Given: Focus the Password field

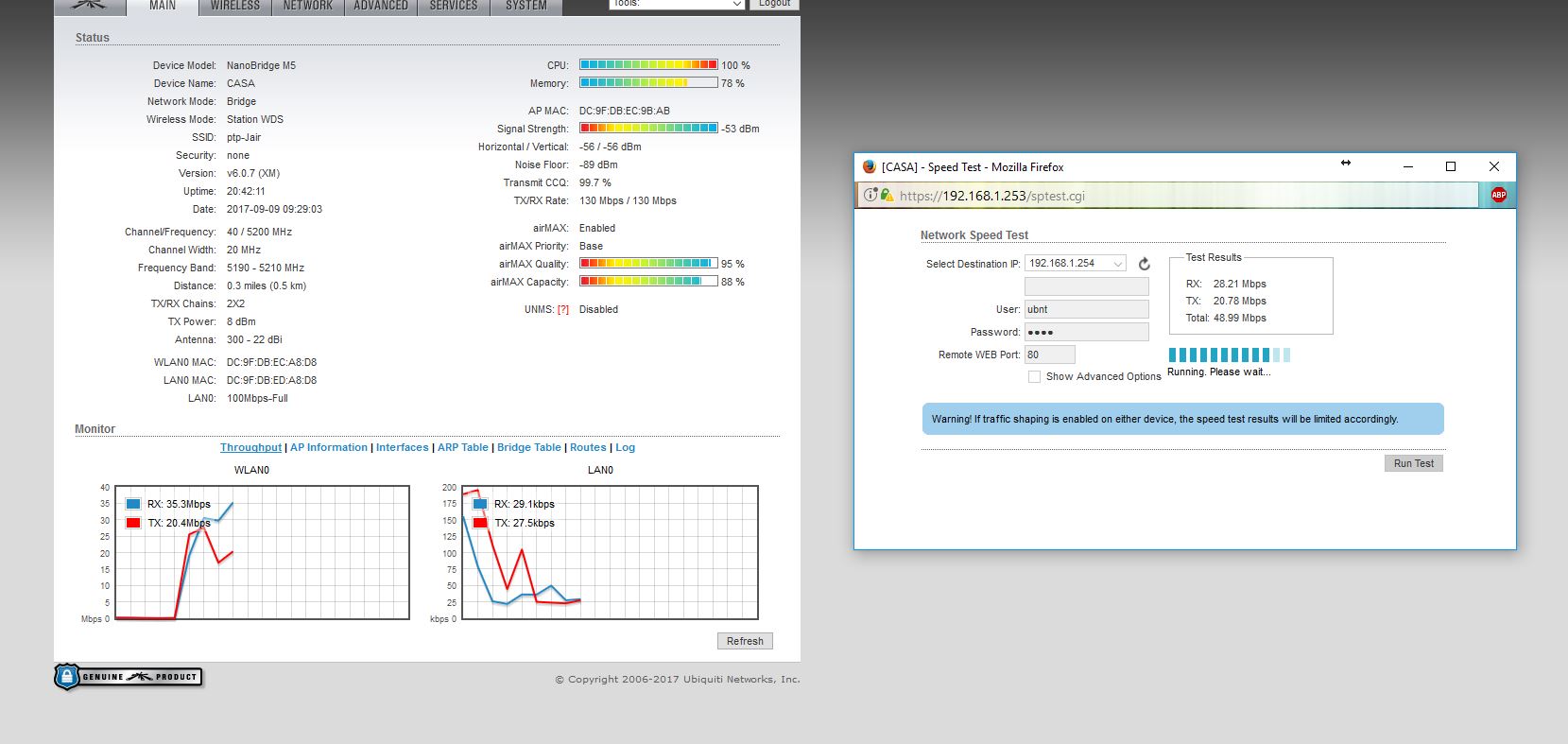Looking at the screenshot, I should point(1087,332).
